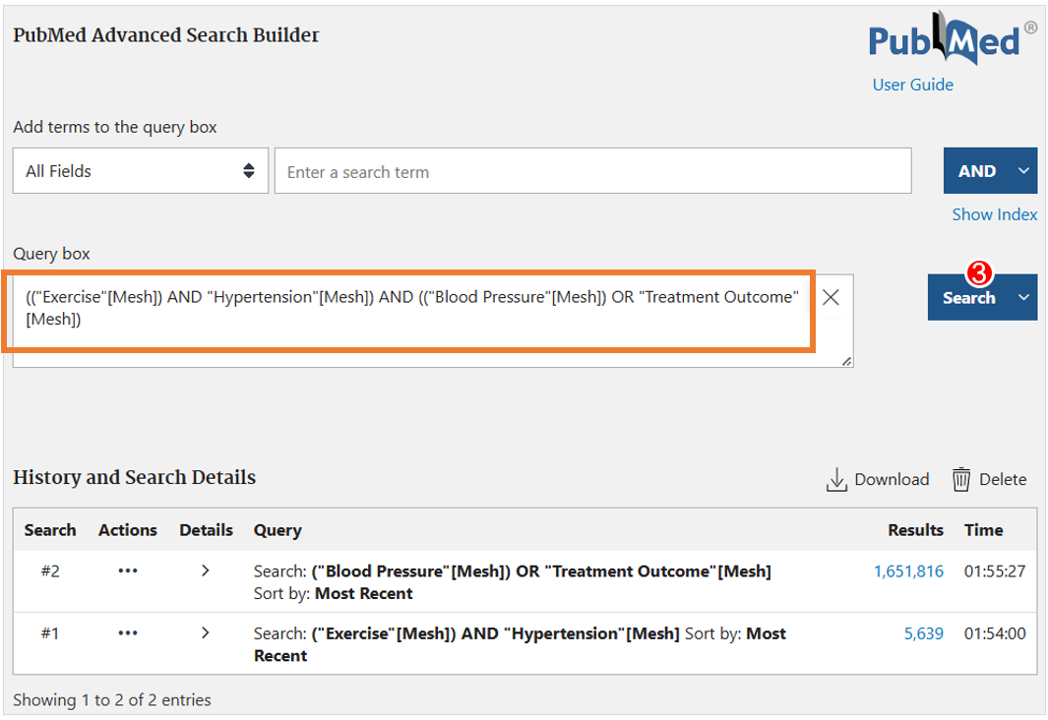Expand details chevron for search #1
1048x720 pixels.
pos(205,632)
